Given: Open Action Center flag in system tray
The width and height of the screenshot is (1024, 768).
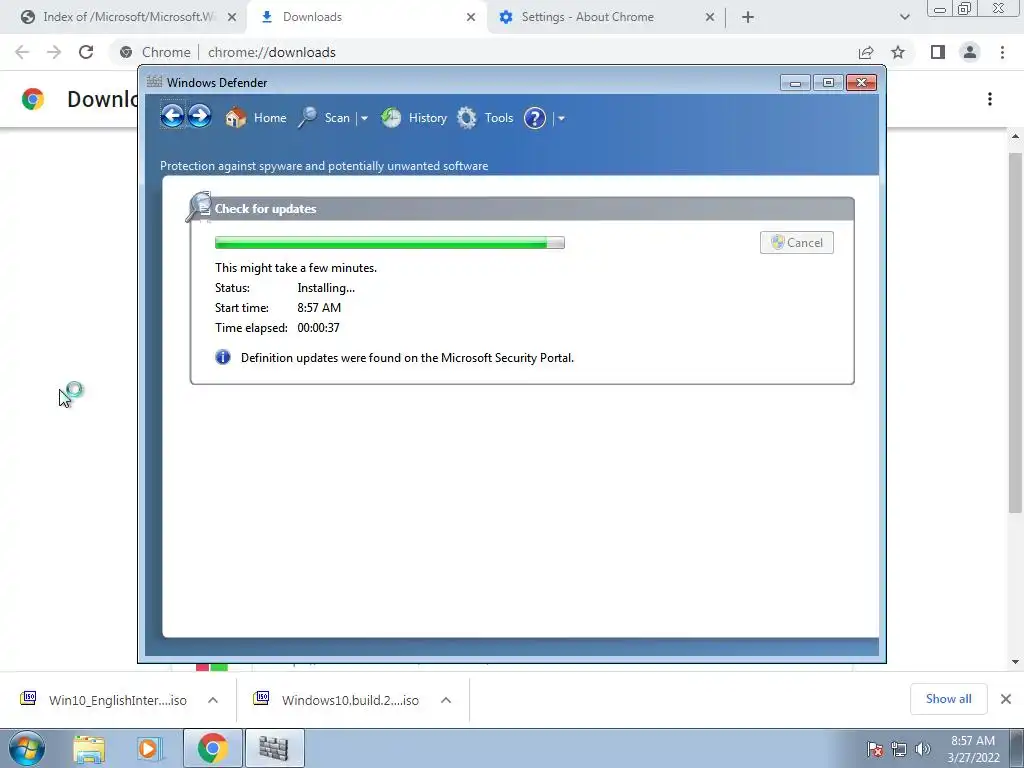Looking at the screenshot, I should [875, 749].
